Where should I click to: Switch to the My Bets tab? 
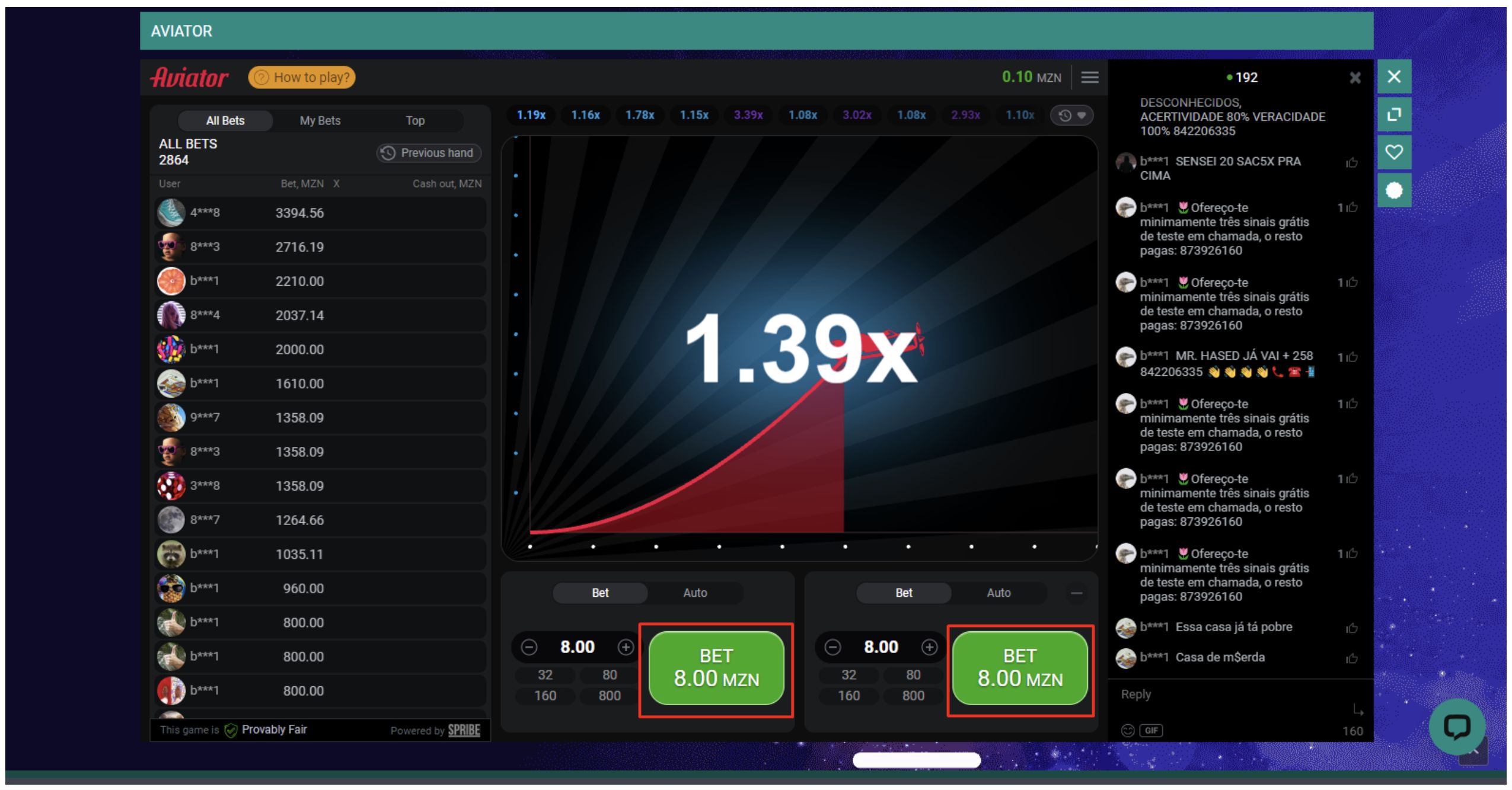(320, 120)
